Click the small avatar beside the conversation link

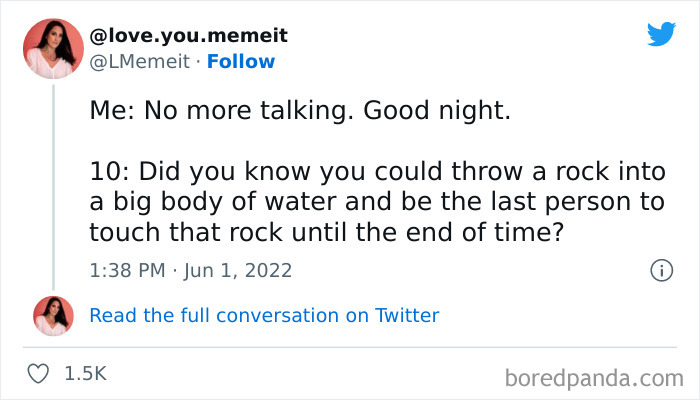pyautogui.click(x=54, y=315)
